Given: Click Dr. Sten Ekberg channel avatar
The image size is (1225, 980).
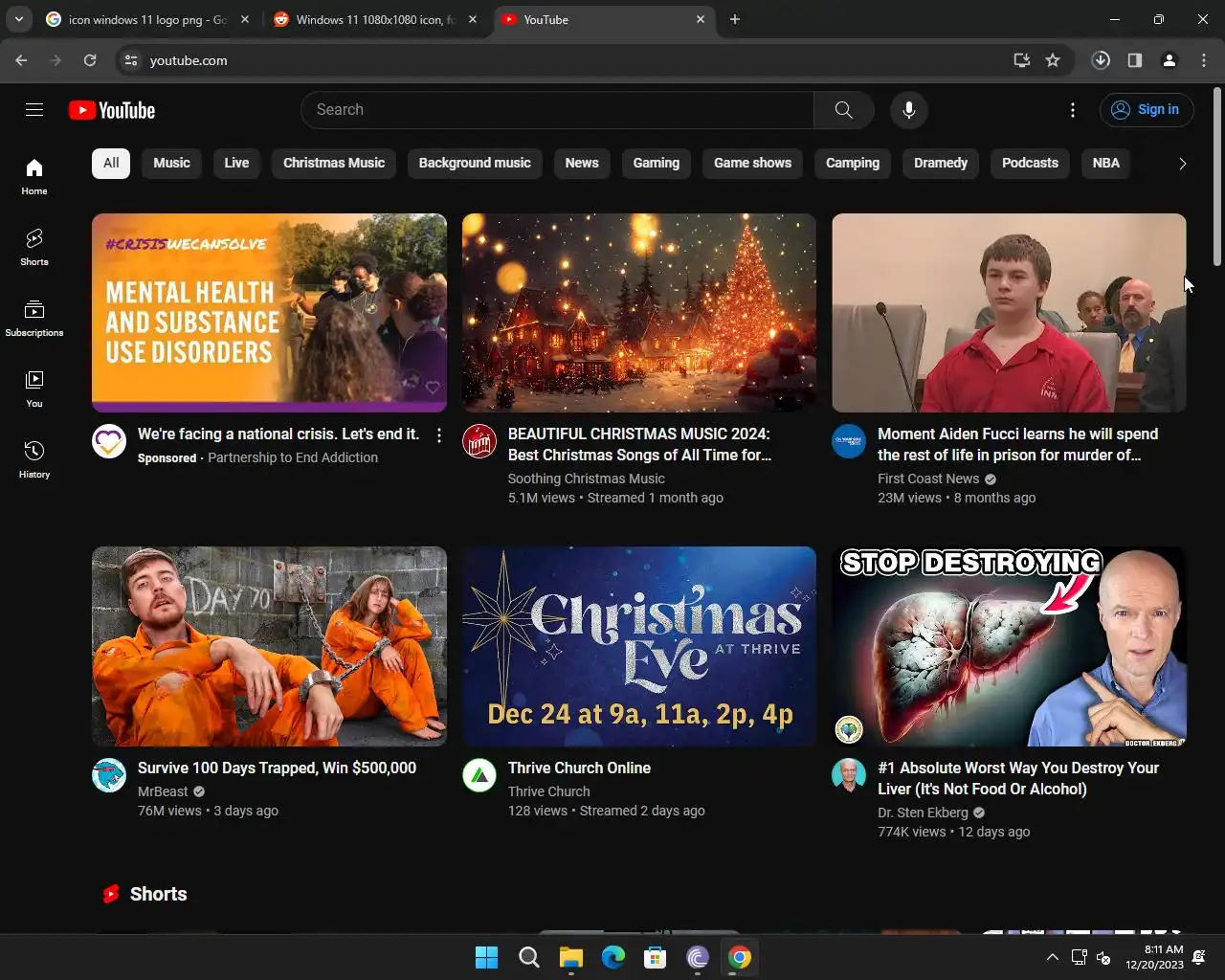Looking at the screenshot, I should pyautogui.click(x=849, y=775).
